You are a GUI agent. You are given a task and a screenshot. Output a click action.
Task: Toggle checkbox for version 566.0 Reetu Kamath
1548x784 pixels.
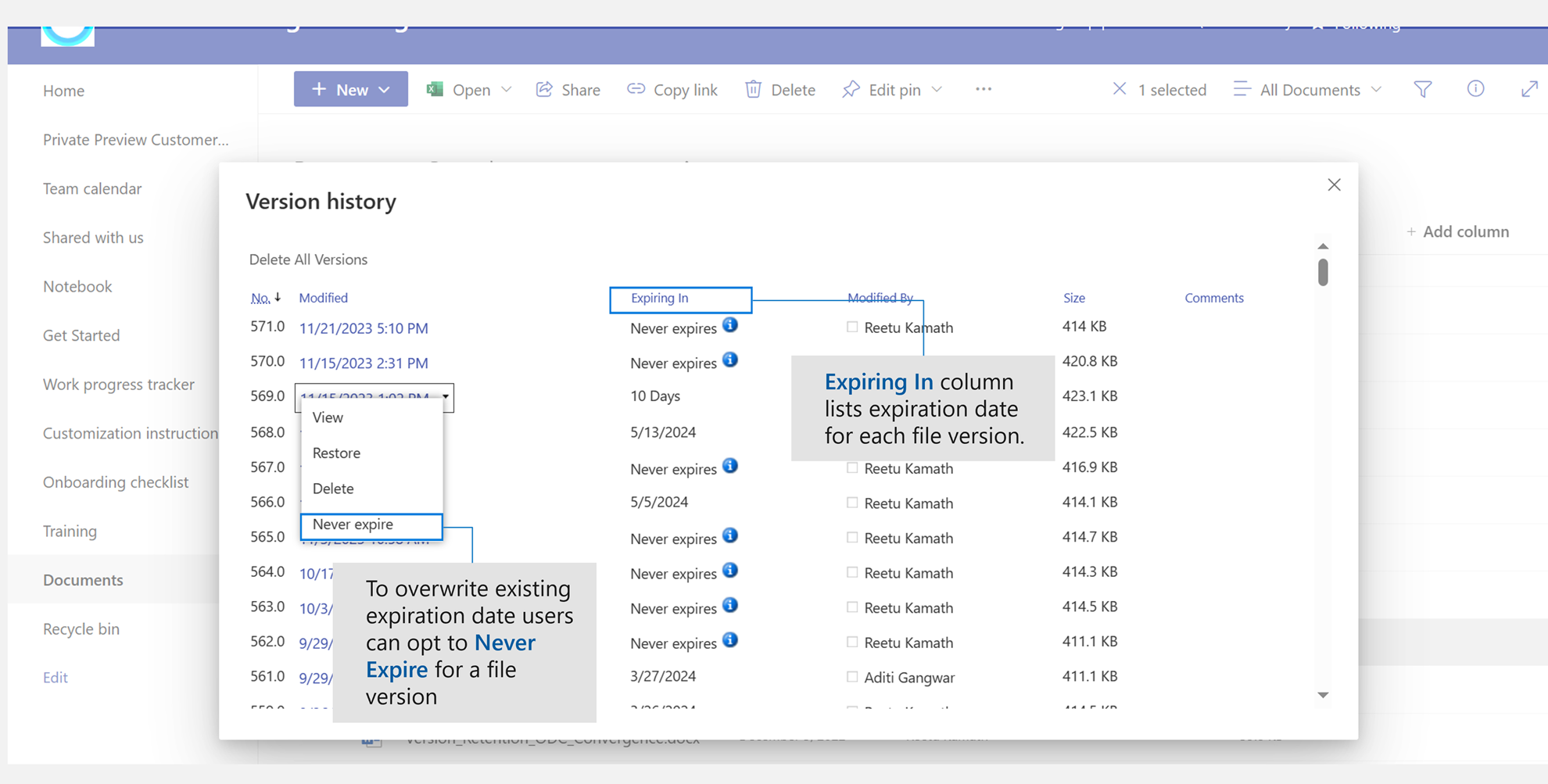click(x=852, y=503)
